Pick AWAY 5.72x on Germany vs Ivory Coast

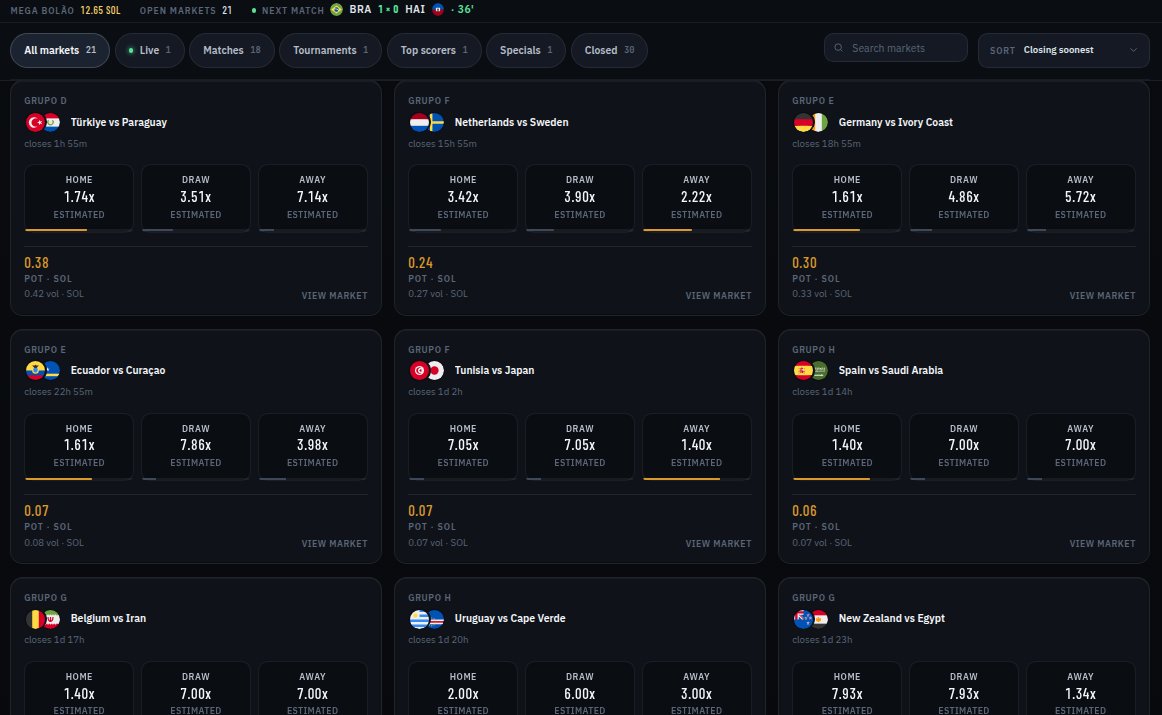coord(1080,198)
